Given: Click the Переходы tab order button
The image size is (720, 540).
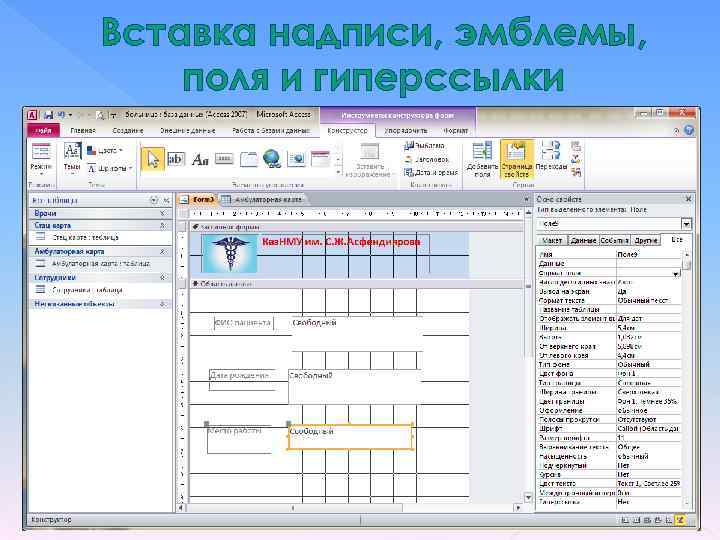Looking at the screenshot, I should pyautogui.click(x=551, y=157).
